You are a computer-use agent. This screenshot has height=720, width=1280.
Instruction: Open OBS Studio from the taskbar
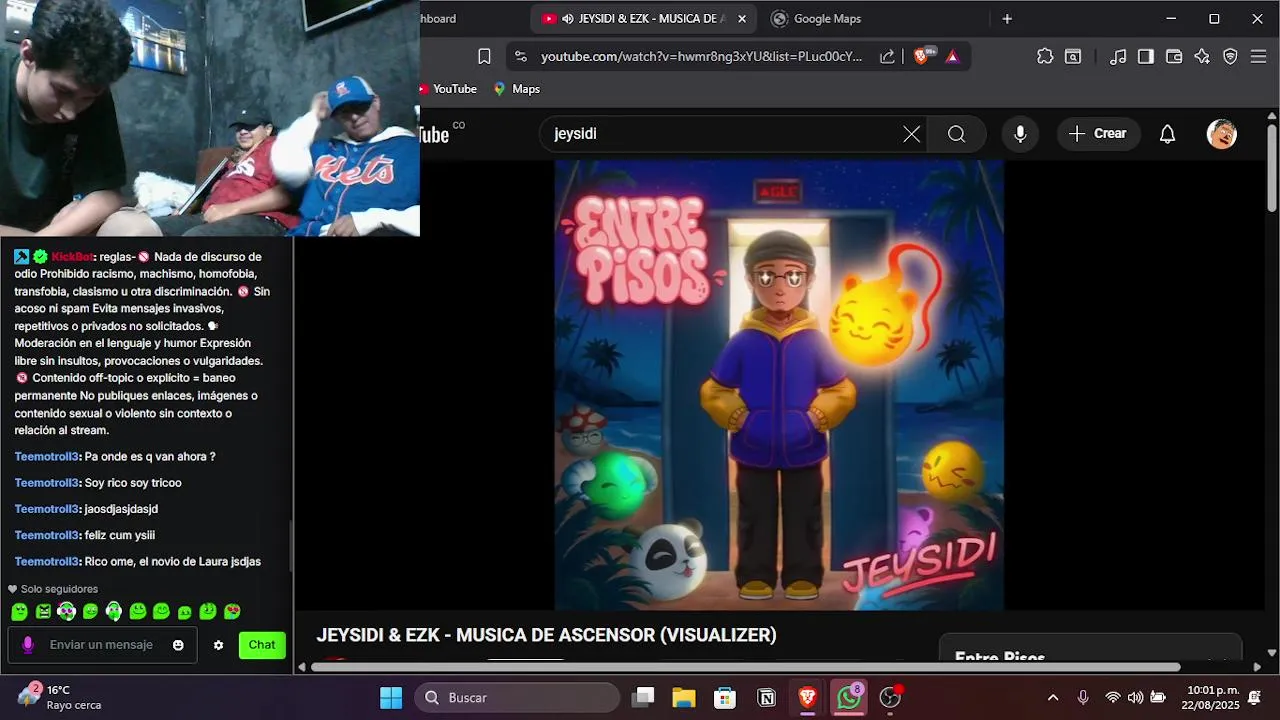point(890,697)
